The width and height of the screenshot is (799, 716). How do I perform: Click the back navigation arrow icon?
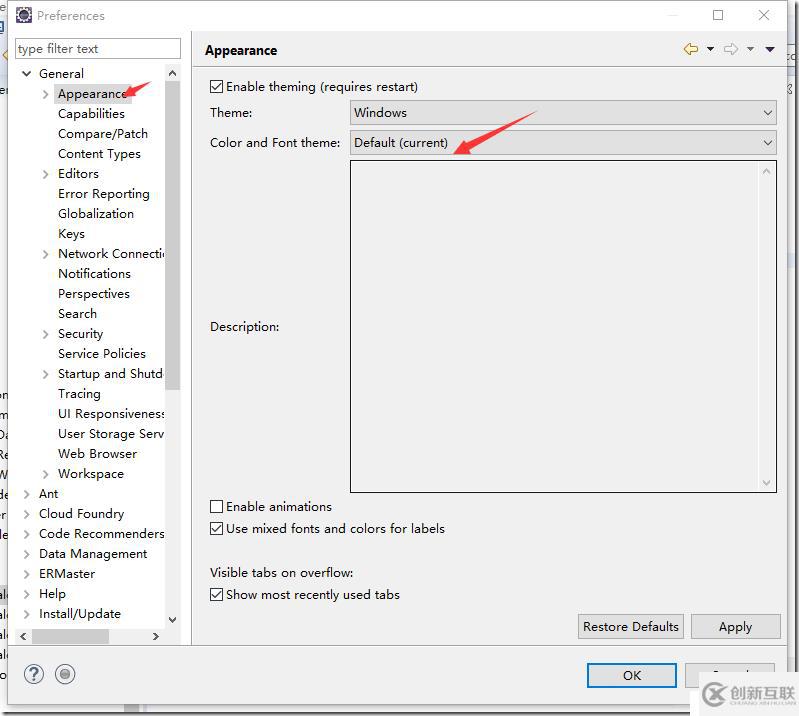point(690,49)
